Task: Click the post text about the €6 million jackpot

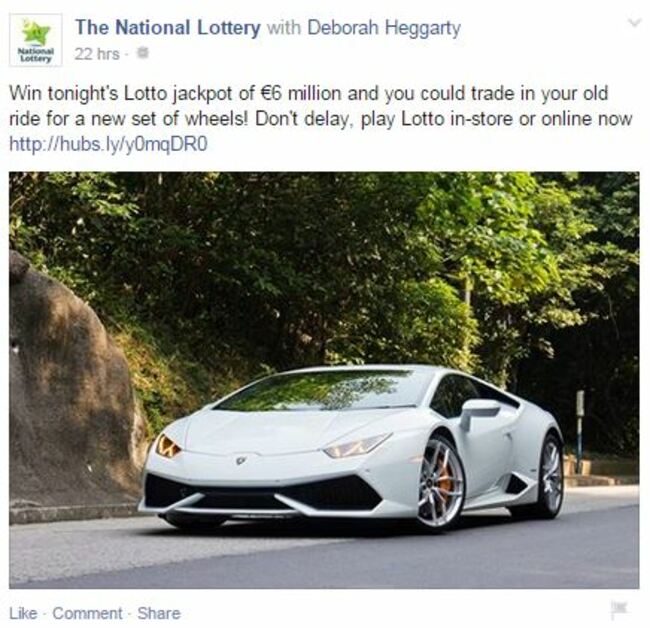Action: [x=320, y=106]
